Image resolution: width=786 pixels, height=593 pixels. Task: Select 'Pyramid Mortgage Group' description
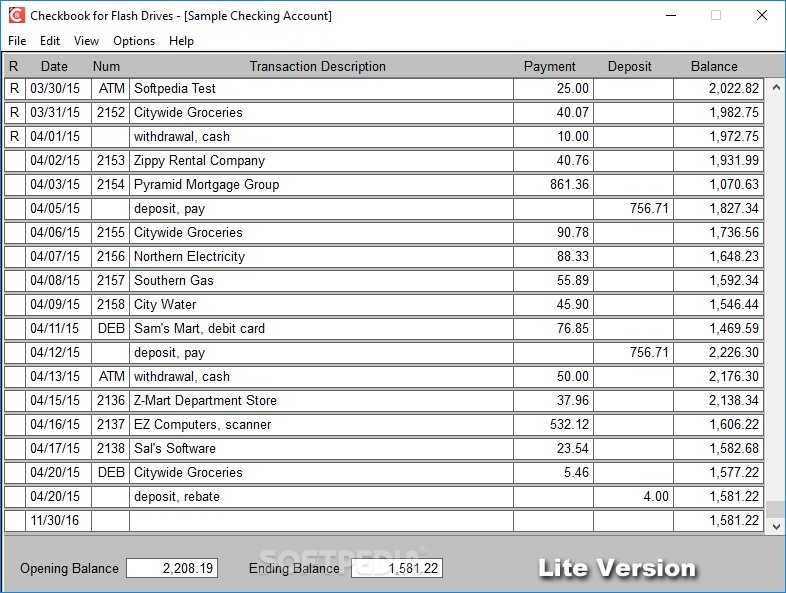point(321,185)
